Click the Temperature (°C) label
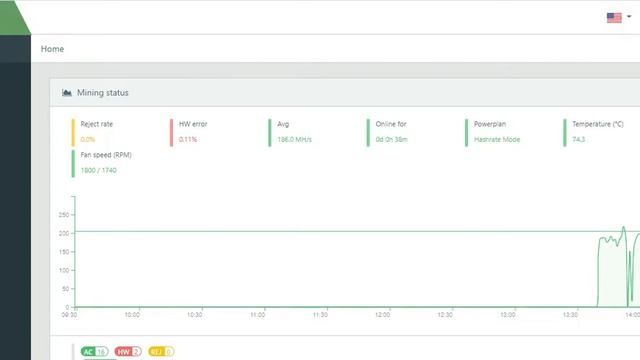Viewport: 640px width, 360px height. coord(598,124)
